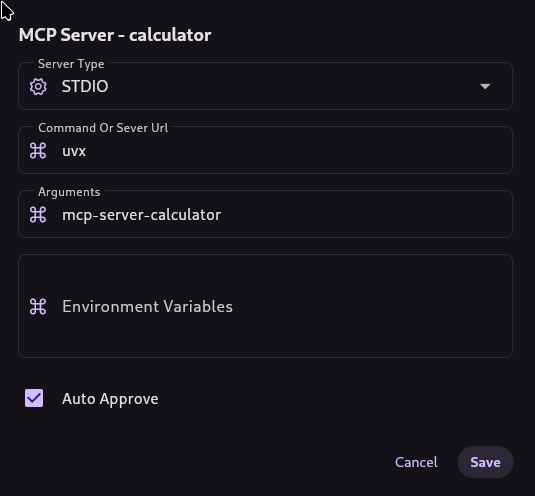This screenshot has height=496, width=535.
Task: Click the command-key icon beside mcp-server-calculator
Action: click(38, 215)
